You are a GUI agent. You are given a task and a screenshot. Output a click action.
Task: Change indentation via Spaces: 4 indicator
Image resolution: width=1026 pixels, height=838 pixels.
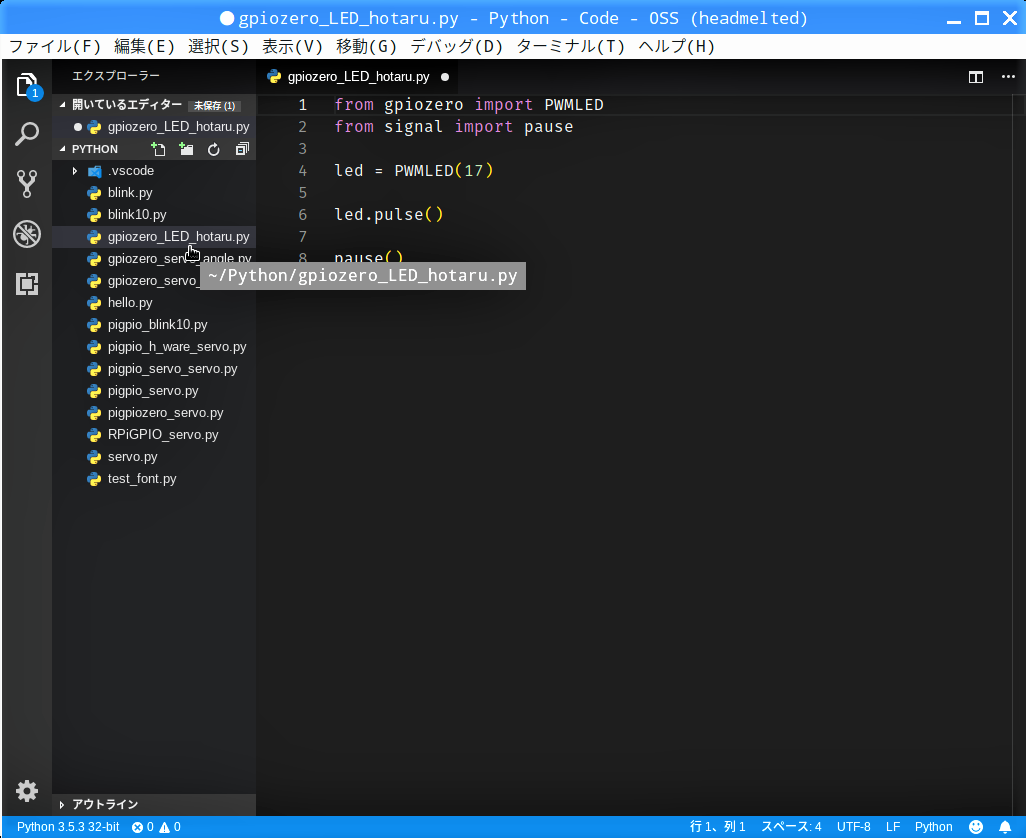(x=791, y=827)
